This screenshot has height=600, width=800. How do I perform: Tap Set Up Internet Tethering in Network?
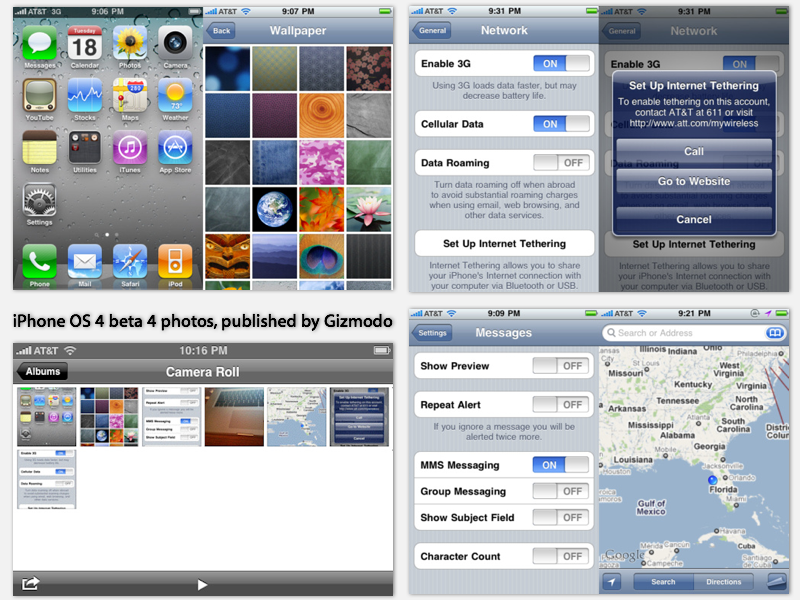[504, 244]
